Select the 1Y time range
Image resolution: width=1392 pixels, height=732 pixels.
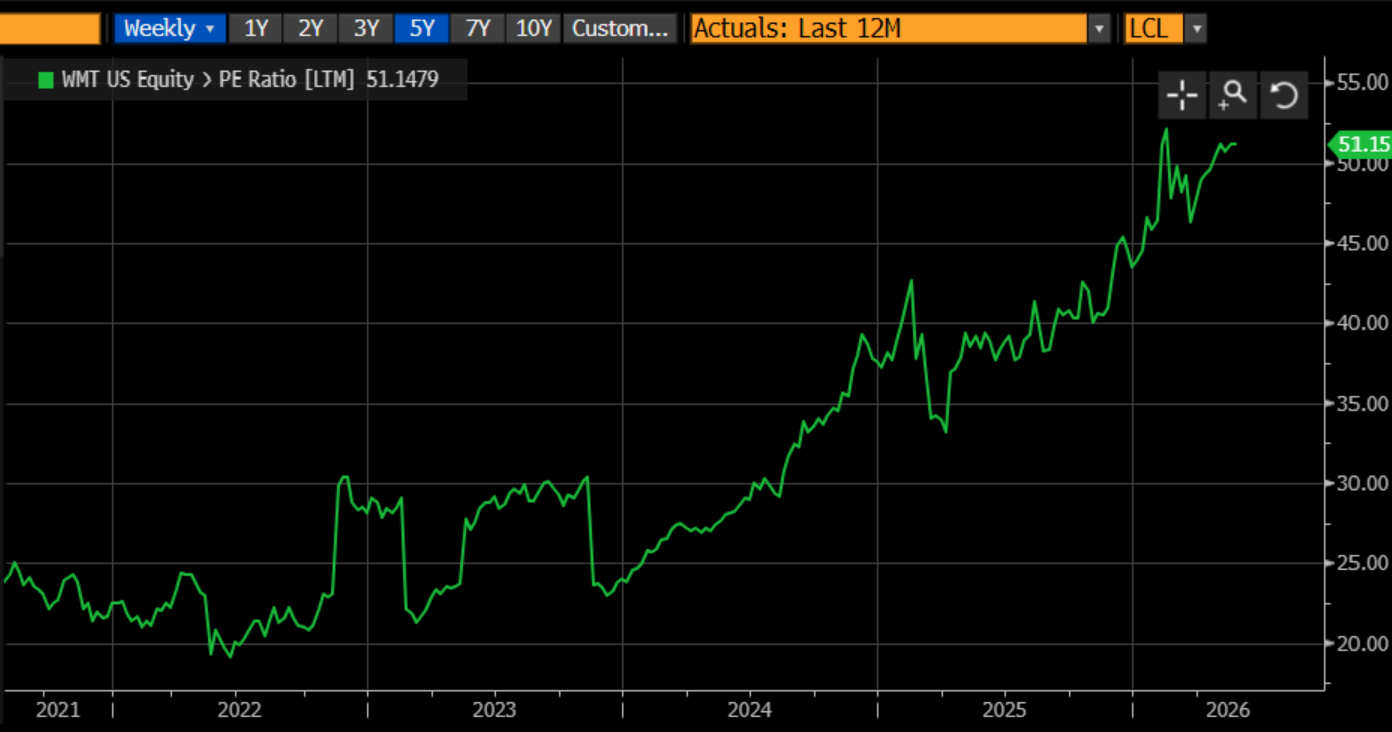tap(256, 28)
